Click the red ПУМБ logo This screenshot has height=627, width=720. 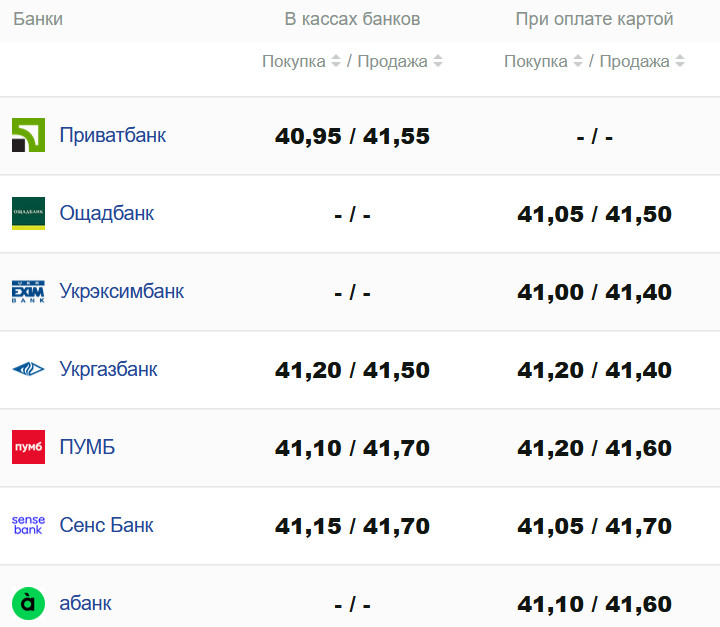(x=28, y=447)
